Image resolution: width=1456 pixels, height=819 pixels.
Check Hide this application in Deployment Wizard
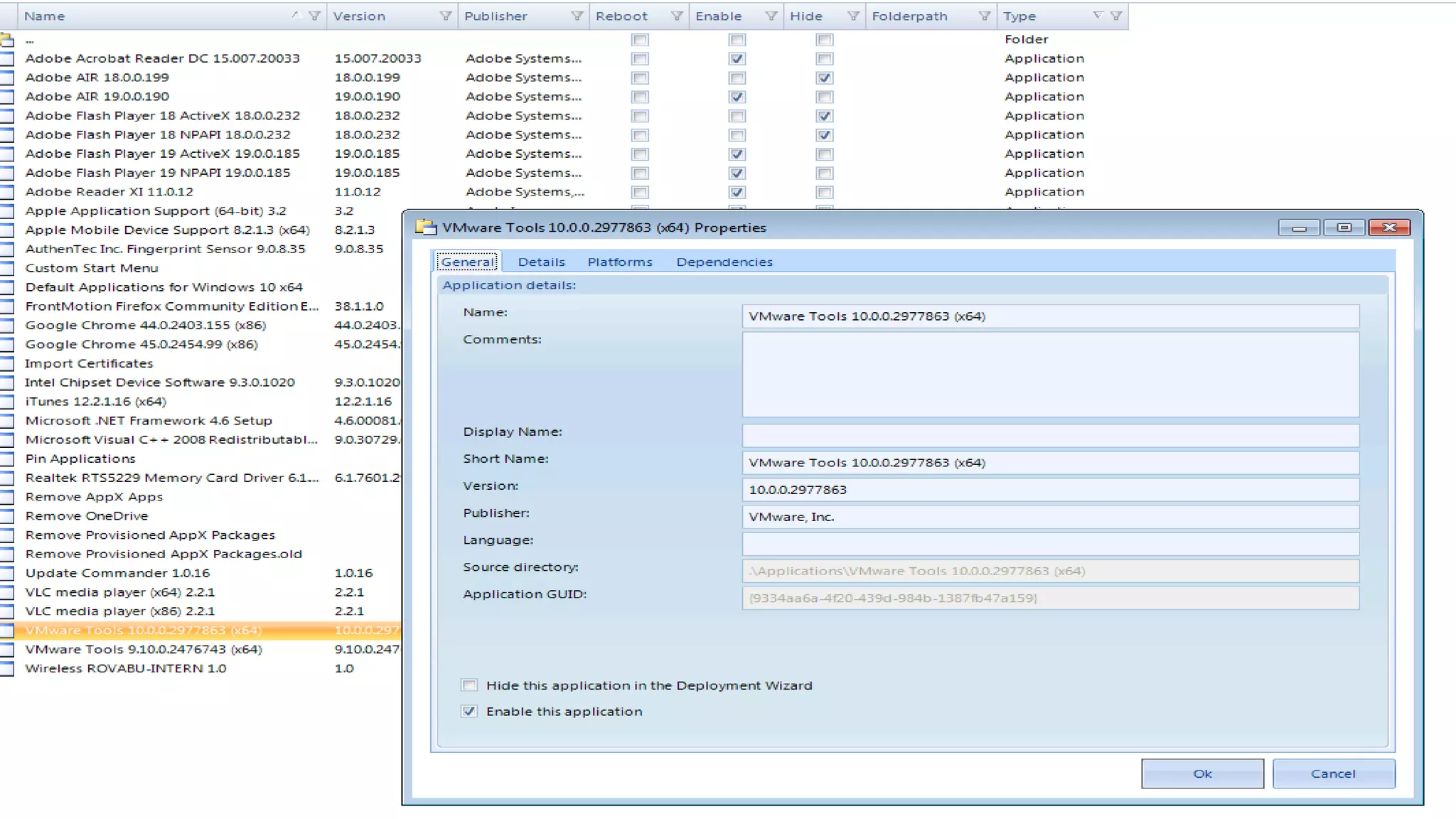469,685
